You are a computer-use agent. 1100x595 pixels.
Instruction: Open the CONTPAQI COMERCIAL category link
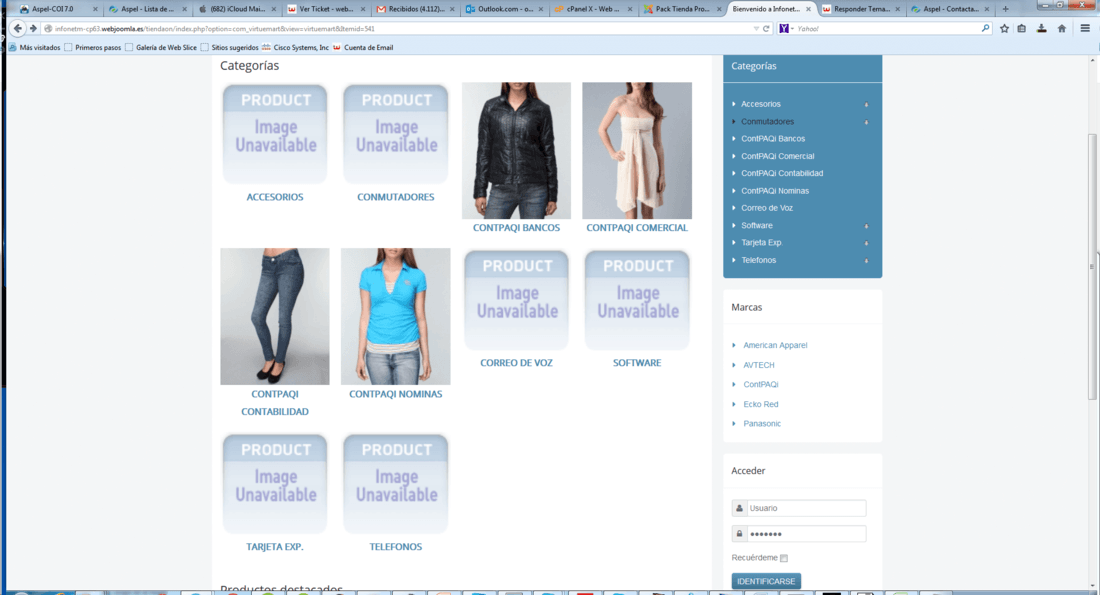coord(637,228)
